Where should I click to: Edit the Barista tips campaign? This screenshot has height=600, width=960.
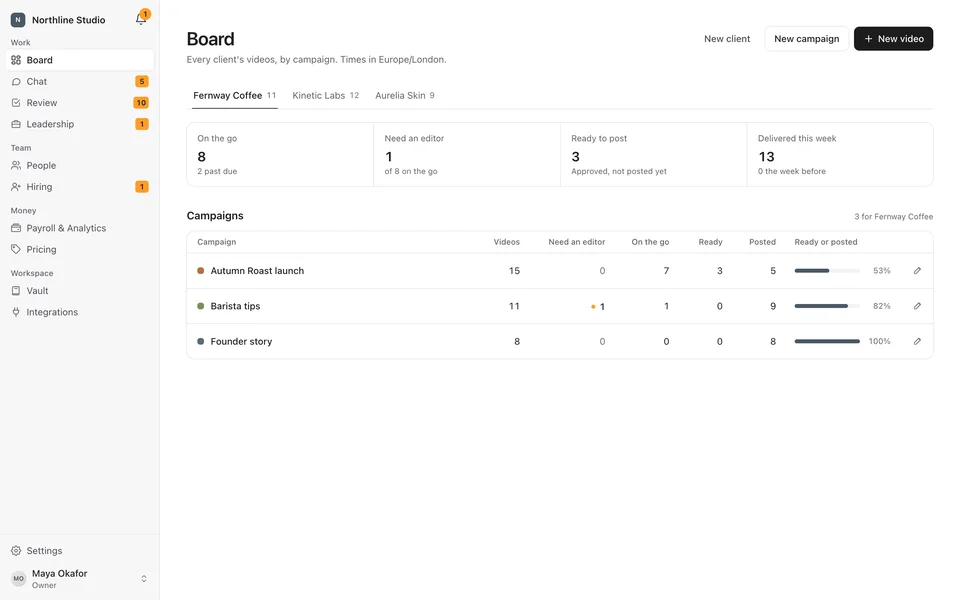pos(917,306)
